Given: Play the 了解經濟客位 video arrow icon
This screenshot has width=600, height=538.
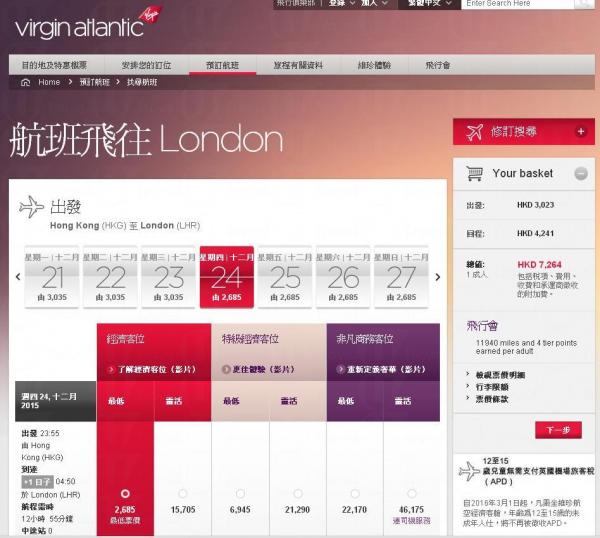Looking at the screenshot, I should pyautogui.click(x=111, y=370).
